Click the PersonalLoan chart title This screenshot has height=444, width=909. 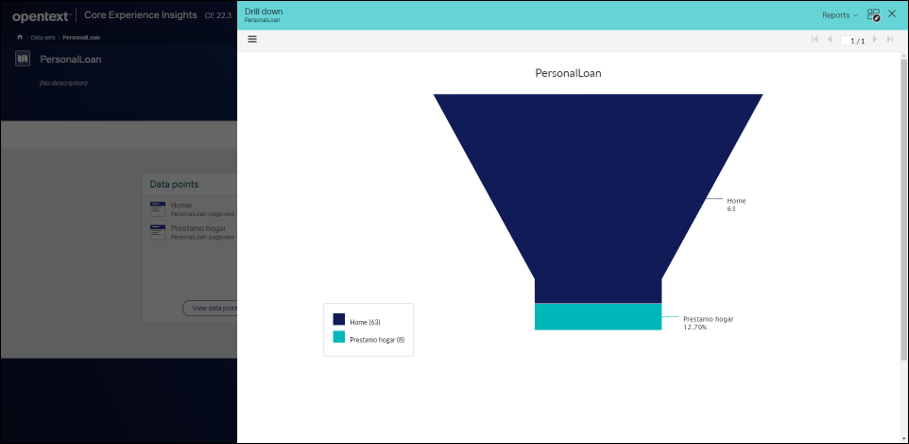tap(568, 74)
